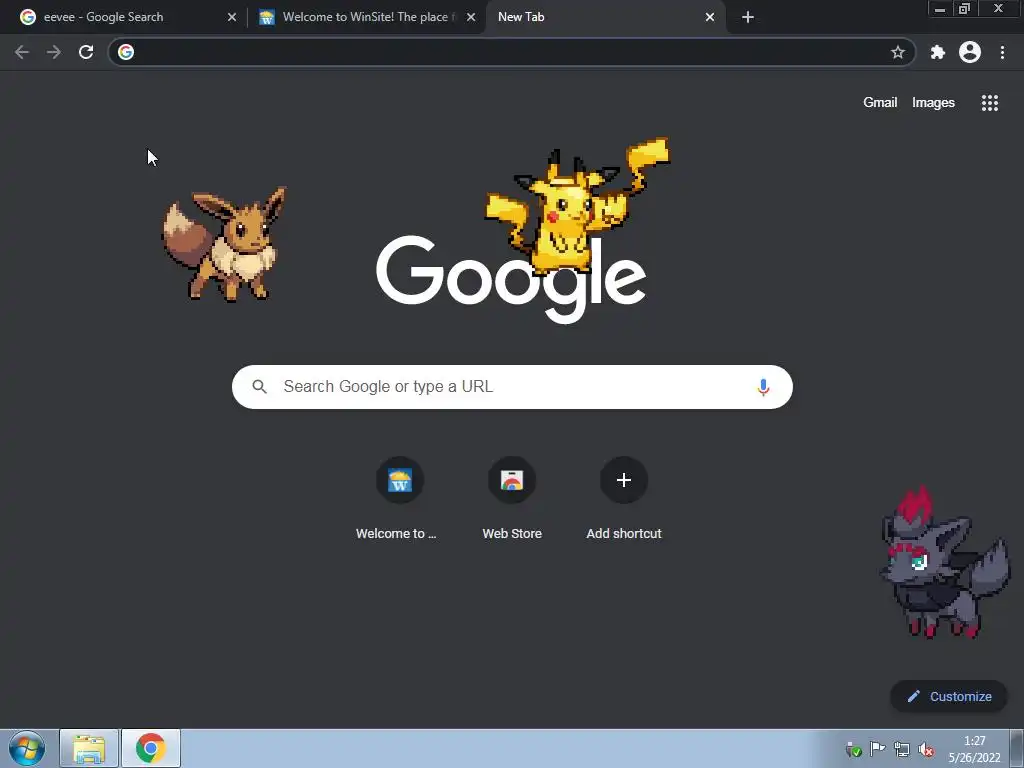Open the Images link
The height and width of the screenshot is (768, 1024).
(x=933, y=103)
